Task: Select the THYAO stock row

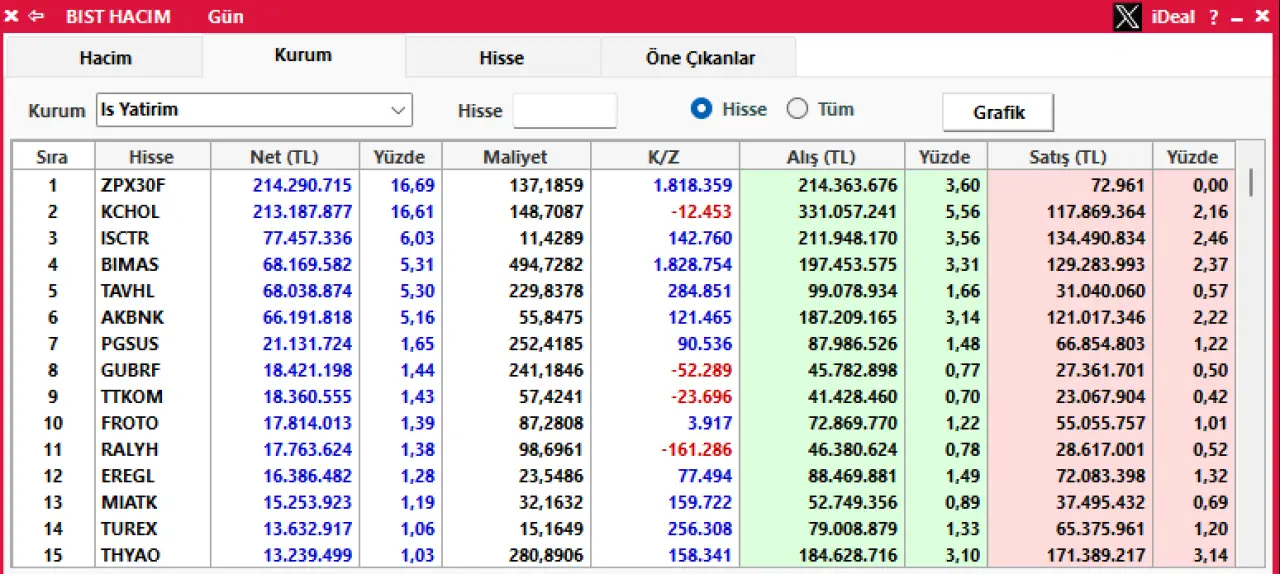Action: 623,555
